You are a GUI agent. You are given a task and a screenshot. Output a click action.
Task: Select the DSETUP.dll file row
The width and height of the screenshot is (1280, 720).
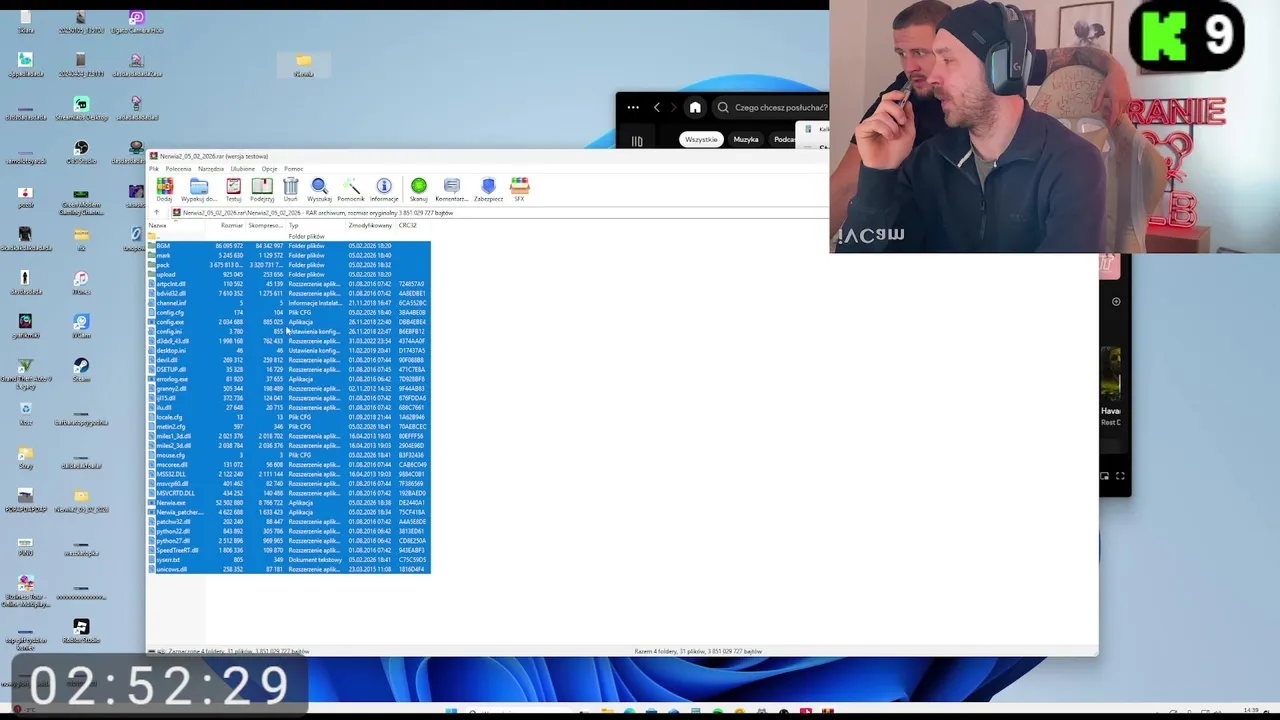(289, 370)
